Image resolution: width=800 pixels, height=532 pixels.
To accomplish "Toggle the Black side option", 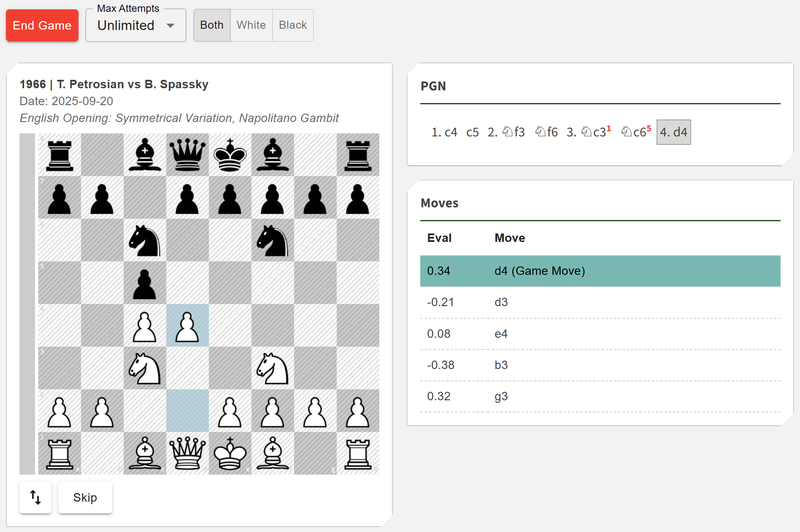I will pos(293,25).
